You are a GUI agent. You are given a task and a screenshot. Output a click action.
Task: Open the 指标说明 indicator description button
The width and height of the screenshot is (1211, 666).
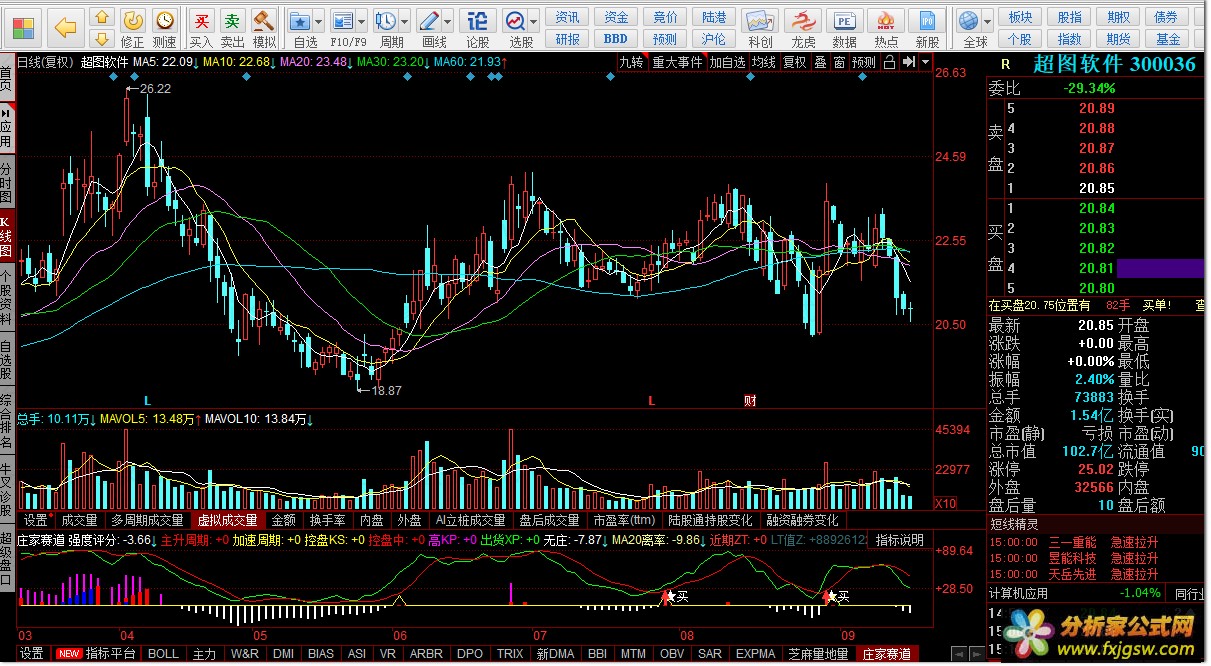click(900, 540)
